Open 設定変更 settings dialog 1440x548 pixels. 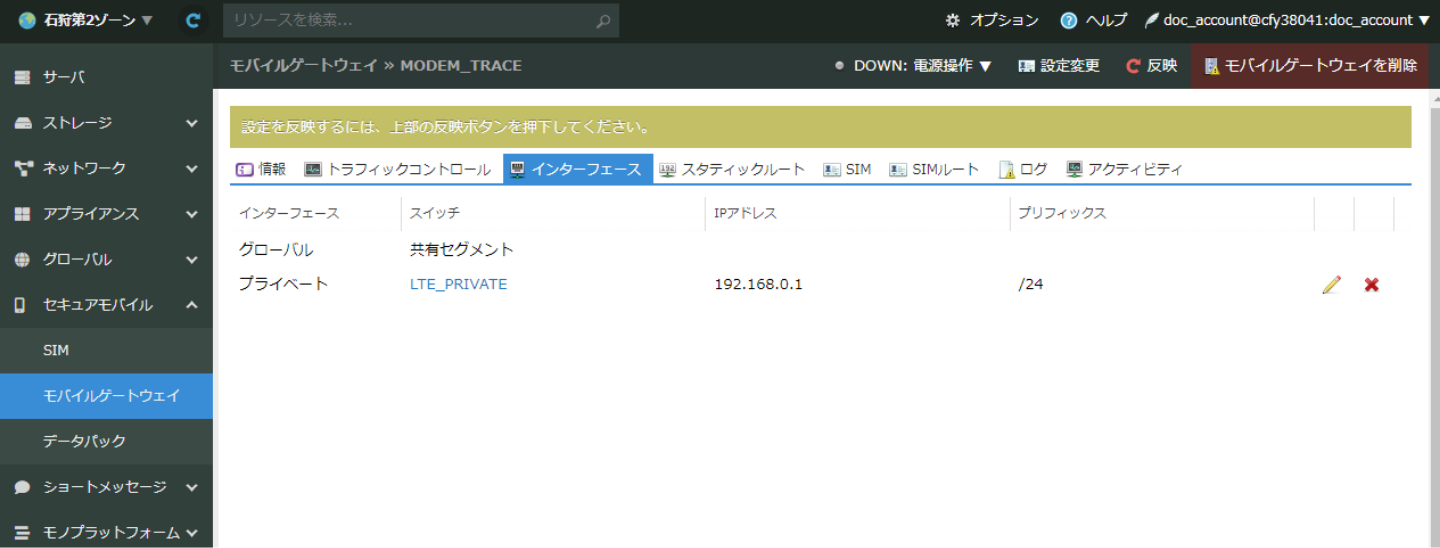click(x=1059, y=66)
